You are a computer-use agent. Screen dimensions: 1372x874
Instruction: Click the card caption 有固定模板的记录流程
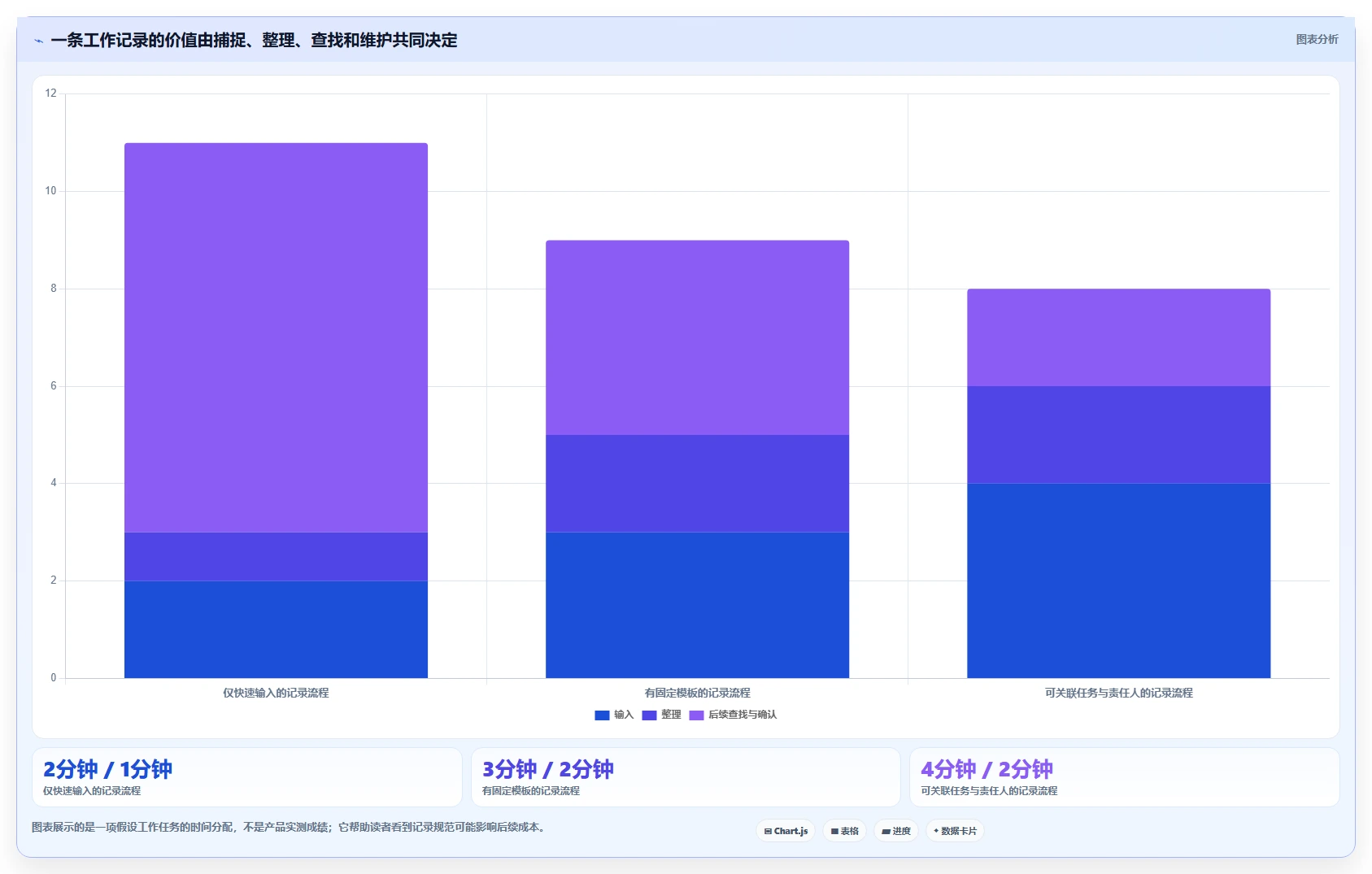point(531,791)
